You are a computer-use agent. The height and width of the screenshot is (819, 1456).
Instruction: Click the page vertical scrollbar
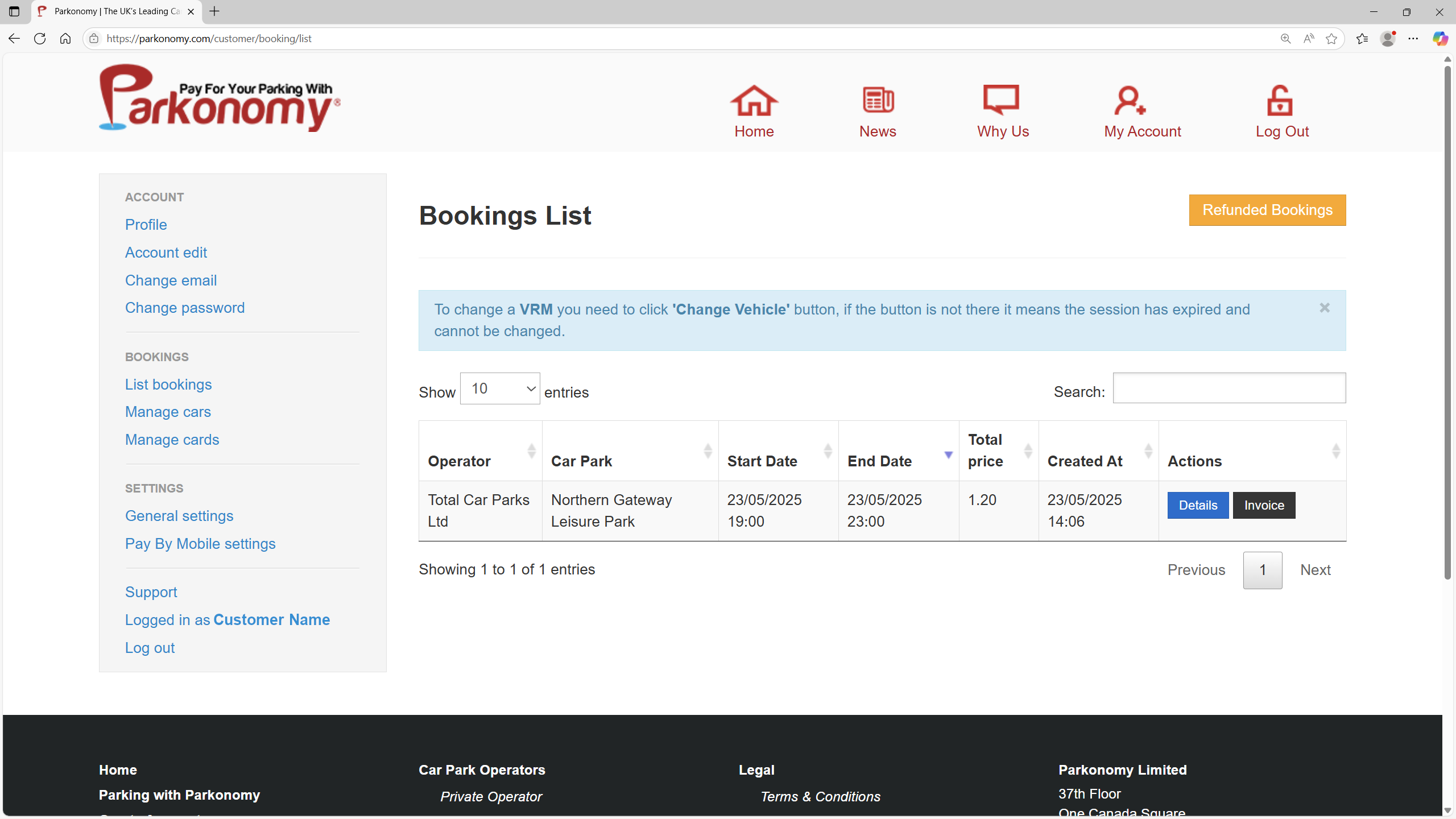1448,324
